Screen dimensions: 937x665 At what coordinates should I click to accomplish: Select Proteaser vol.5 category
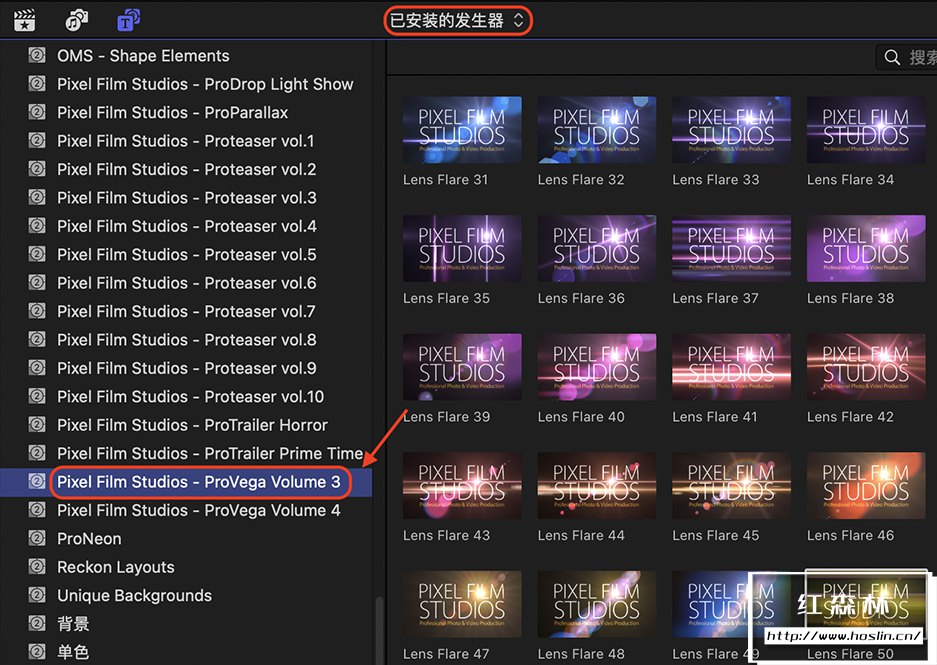186,255
